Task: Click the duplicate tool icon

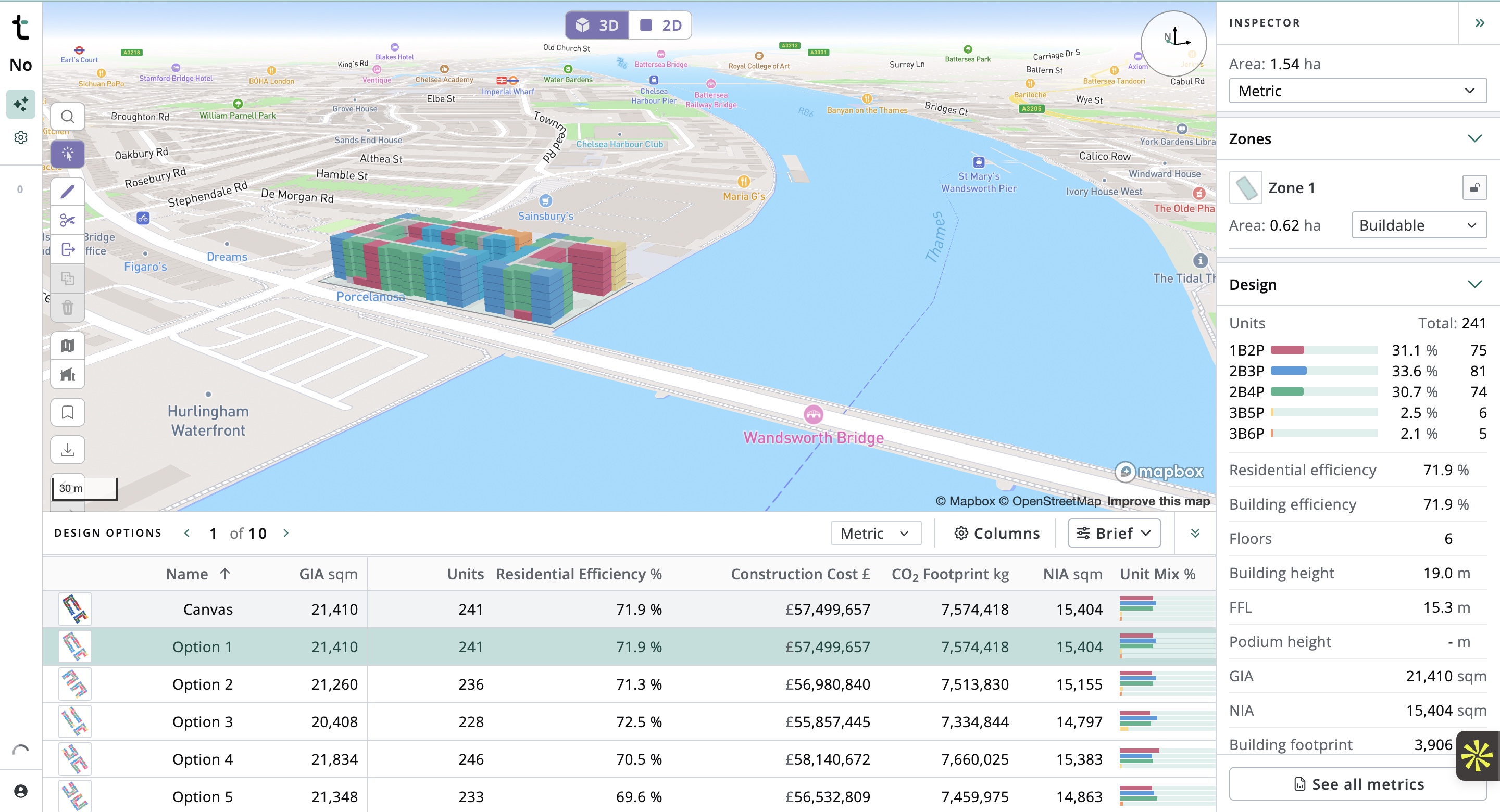Action: [68, 278]
